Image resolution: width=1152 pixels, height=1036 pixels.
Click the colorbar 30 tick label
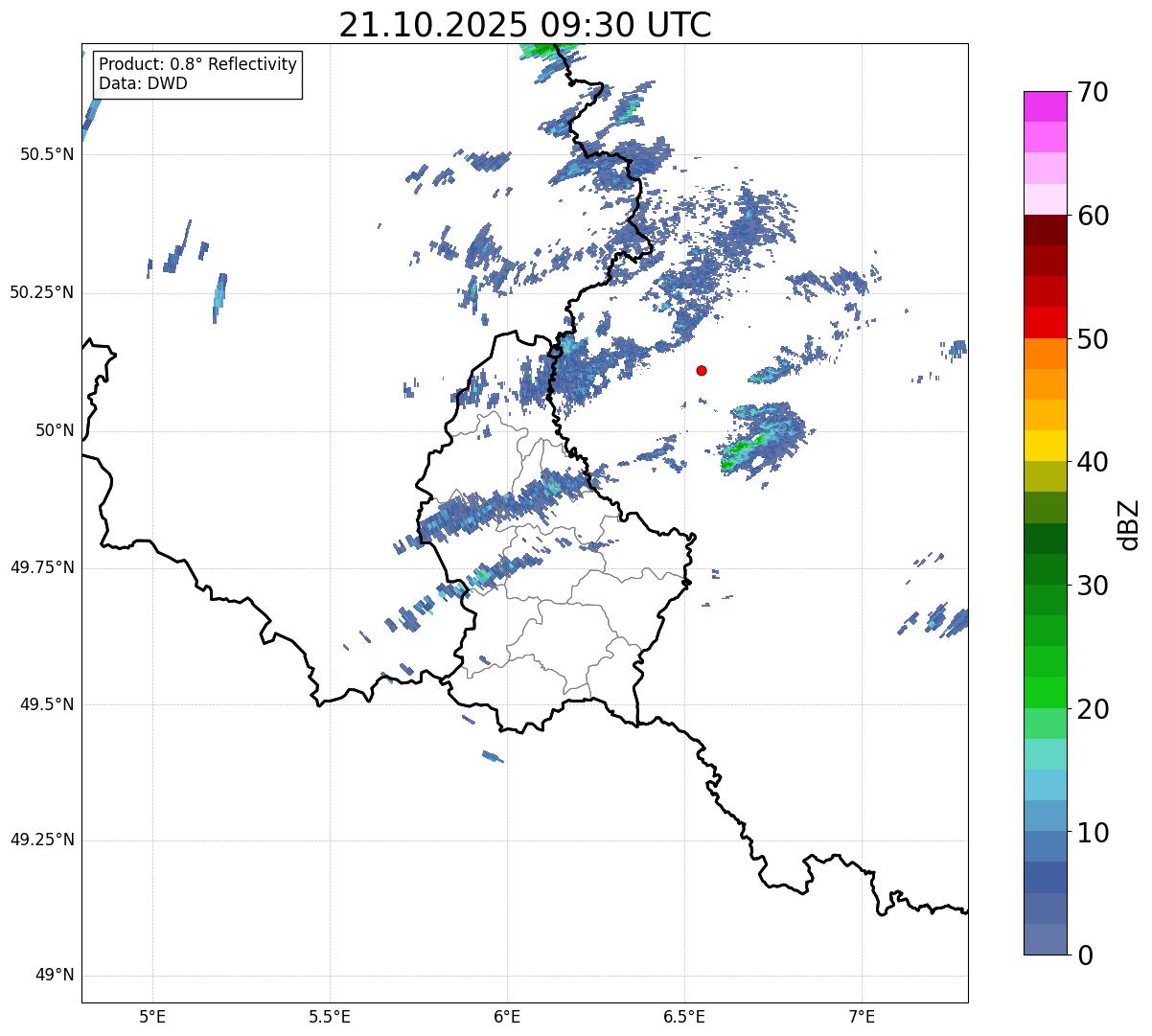click(x=1092, y=586)
